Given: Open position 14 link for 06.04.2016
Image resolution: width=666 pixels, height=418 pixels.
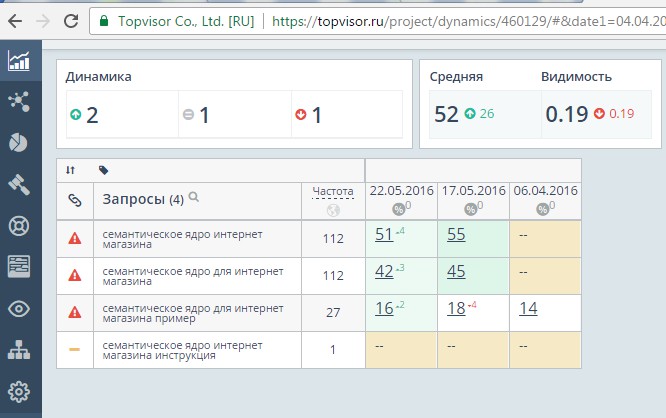Looking at the screenshot, I should point(528,308).
